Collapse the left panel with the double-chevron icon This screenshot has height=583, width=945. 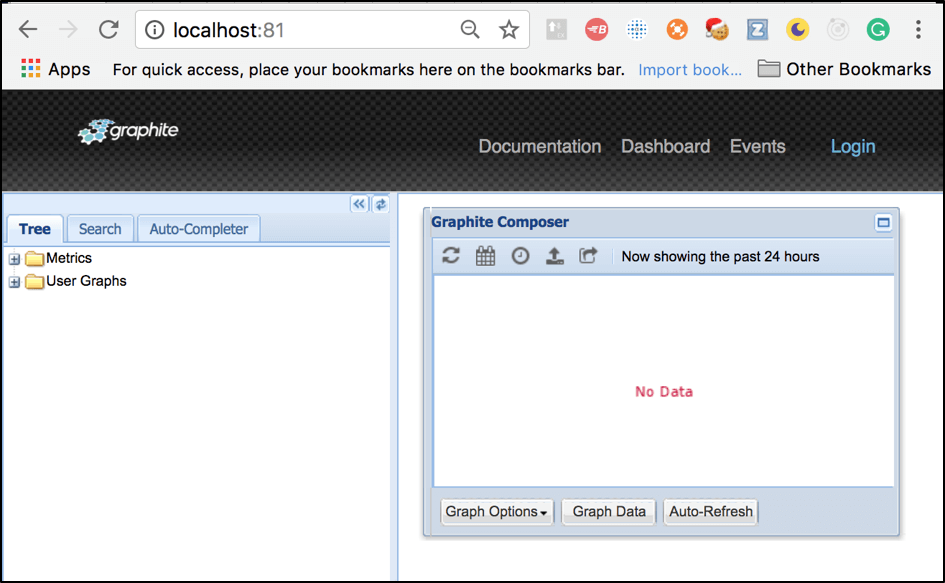click(x=359, y=204)
